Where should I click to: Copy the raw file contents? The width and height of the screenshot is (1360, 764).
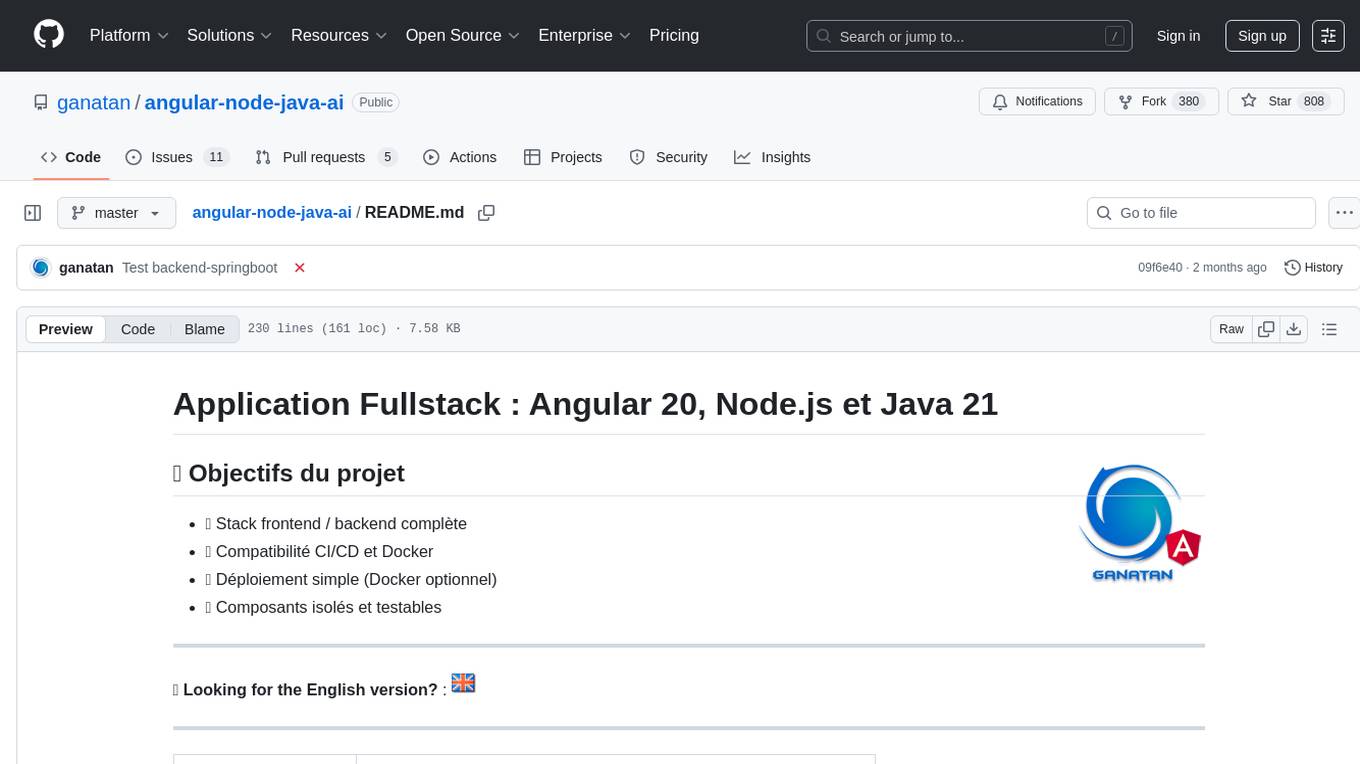[x=1266, y=329]
